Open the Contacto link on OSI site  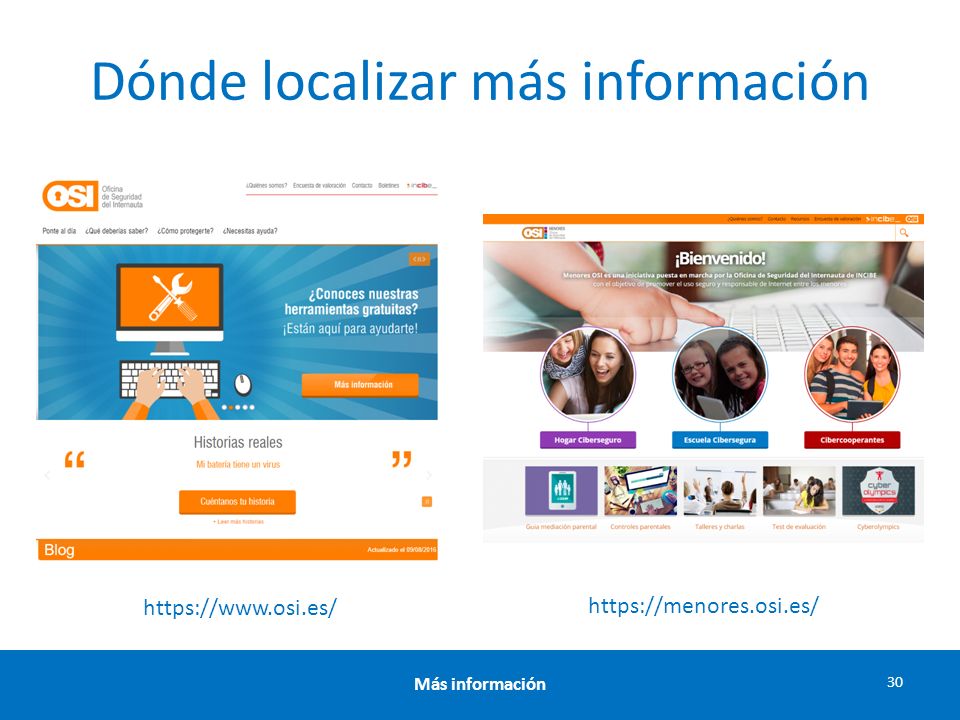point(362,186)
